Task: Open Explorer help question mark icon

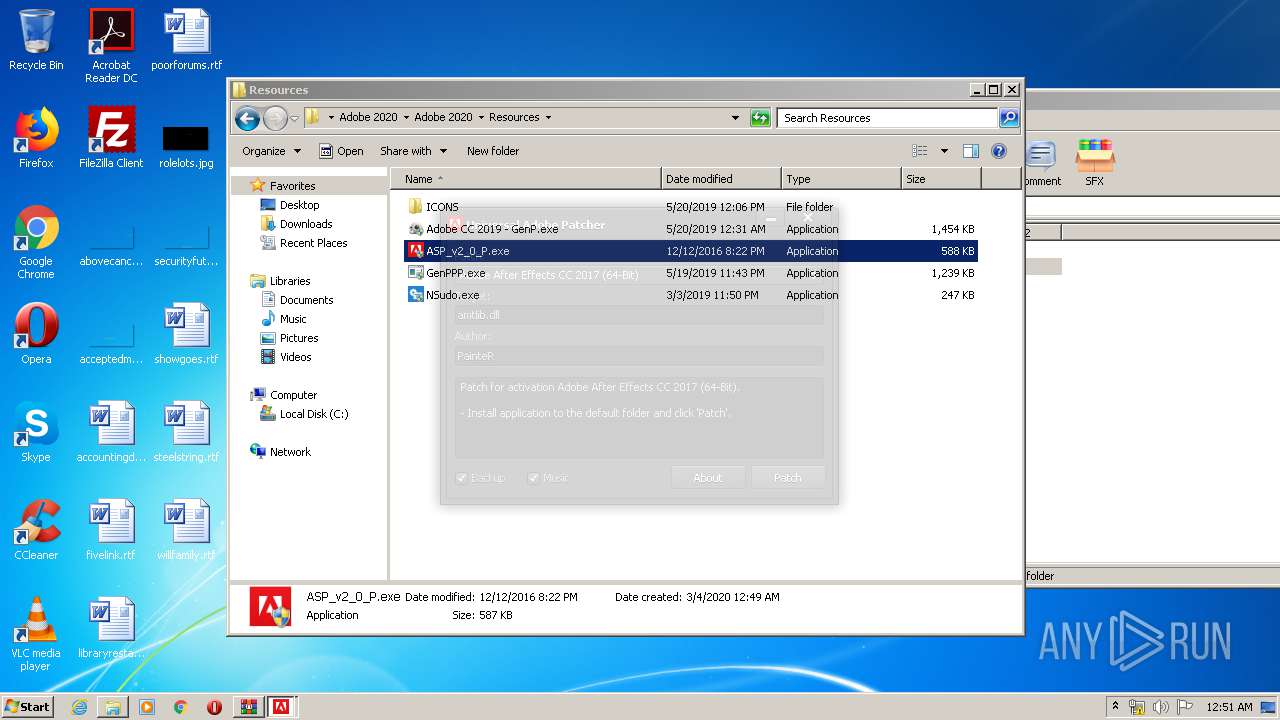Action: 998,151
